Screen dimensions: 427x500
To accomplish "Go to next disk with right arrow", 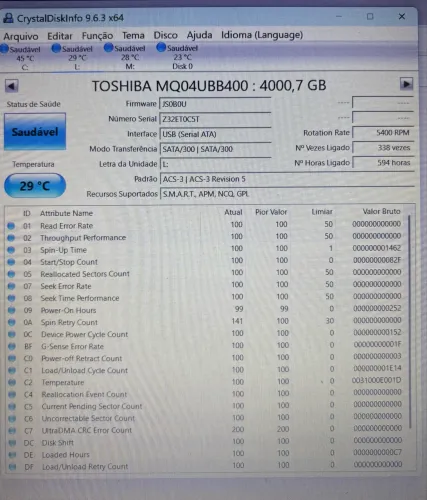I will coord(406,84).
